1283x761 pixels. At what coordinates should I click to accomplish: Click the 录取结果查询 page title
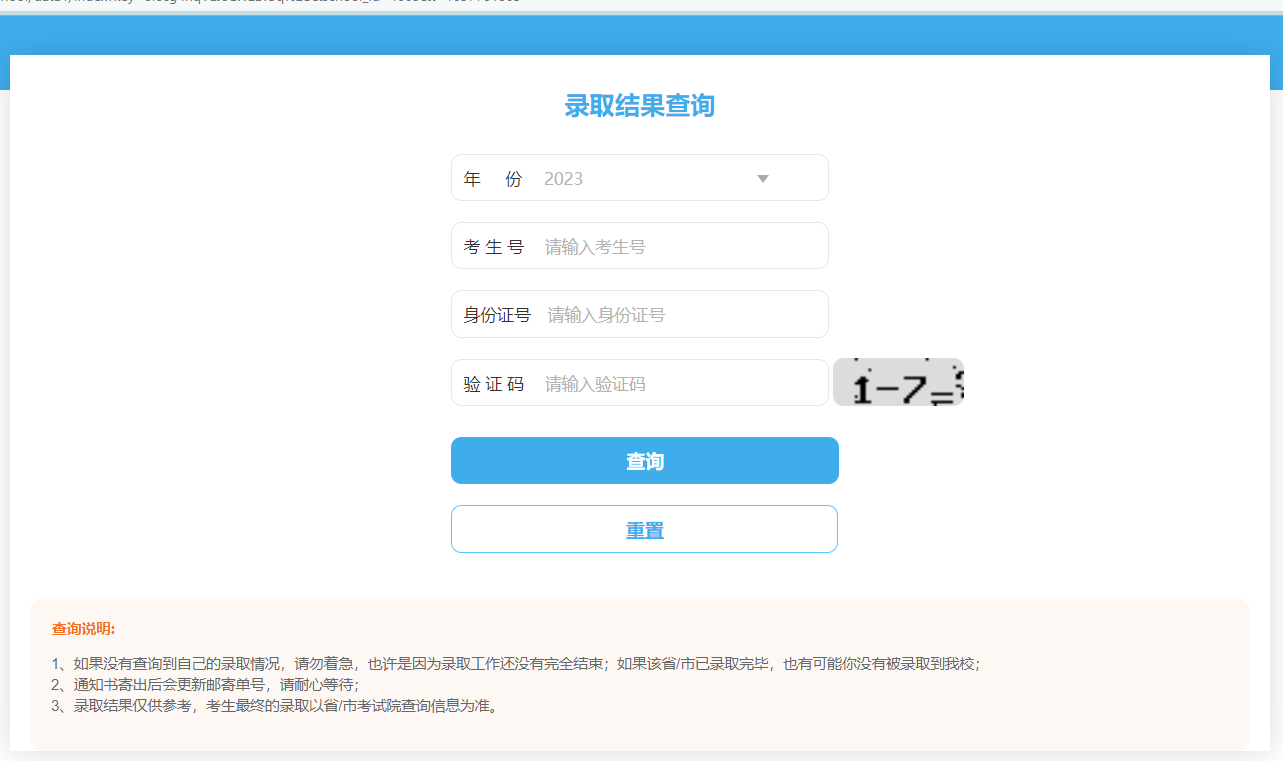(640, 106)
